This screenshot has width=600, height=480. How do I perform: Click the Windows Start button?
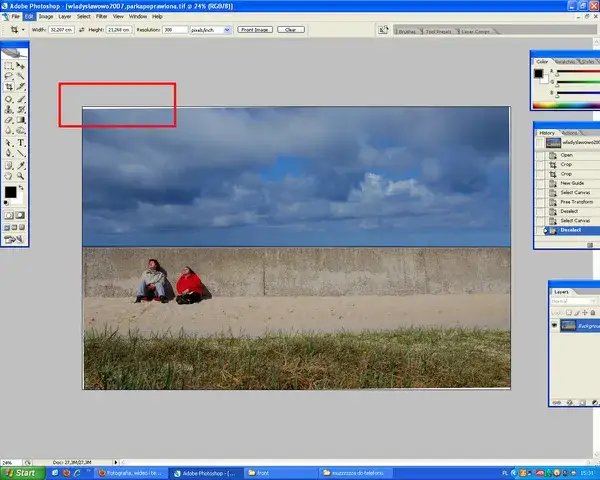point(22,473)
